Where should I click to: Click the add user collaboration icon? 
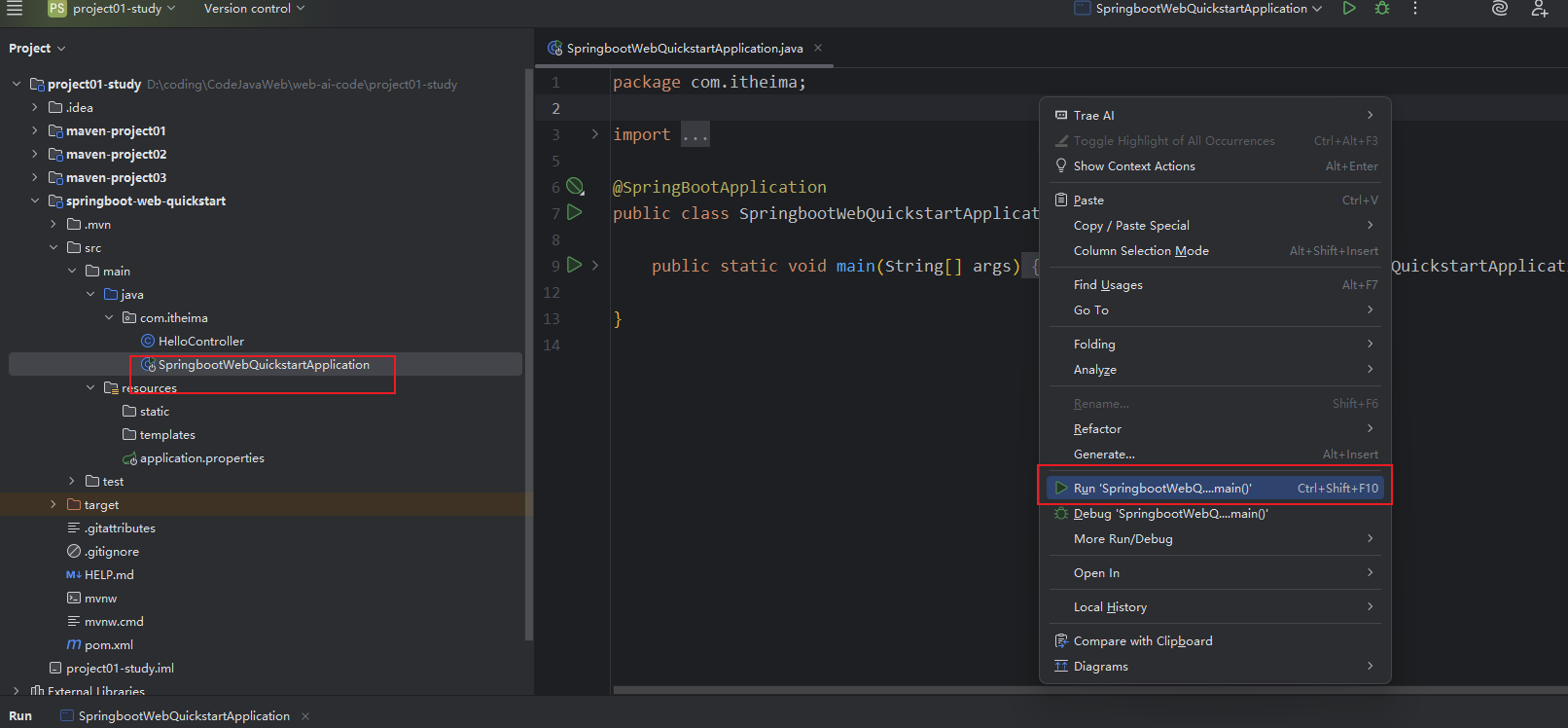pyautogui.click(x=1539, y=9)
